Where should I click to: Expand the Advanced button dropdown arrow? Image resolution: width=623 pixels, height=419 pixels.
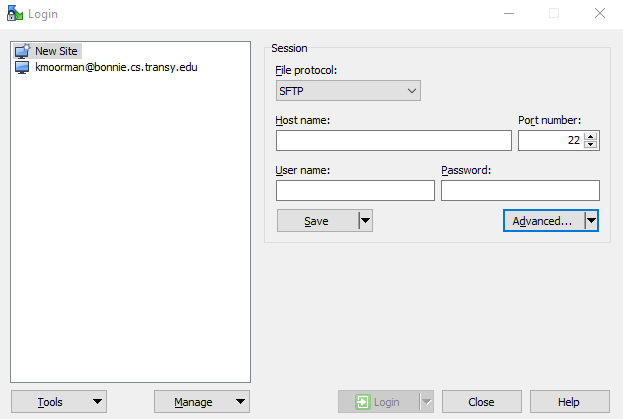[x=591, y=221]
